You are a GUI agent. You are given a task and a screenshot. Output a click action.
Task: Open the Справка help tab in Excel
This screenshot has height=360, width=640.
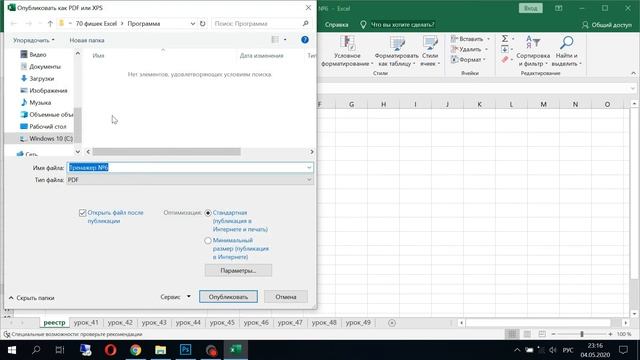(x=336, y=24)
